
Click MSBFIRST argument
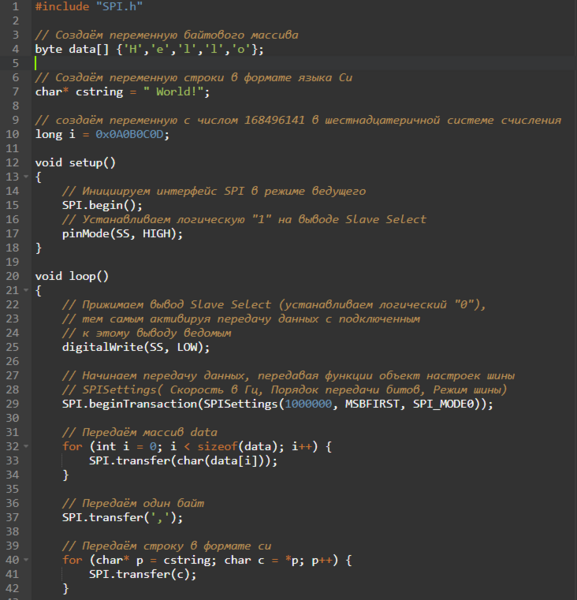click(x=372, y=404)
